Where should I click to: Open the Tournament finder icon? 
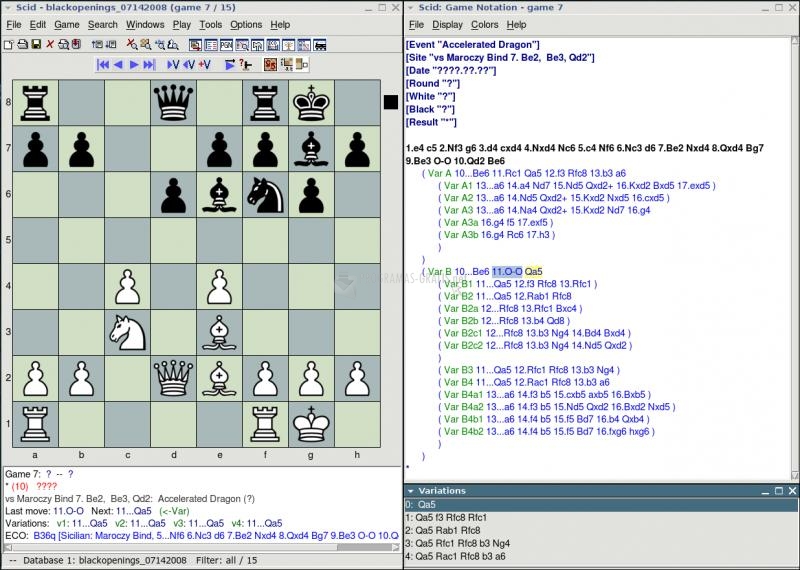coord(242,45)
